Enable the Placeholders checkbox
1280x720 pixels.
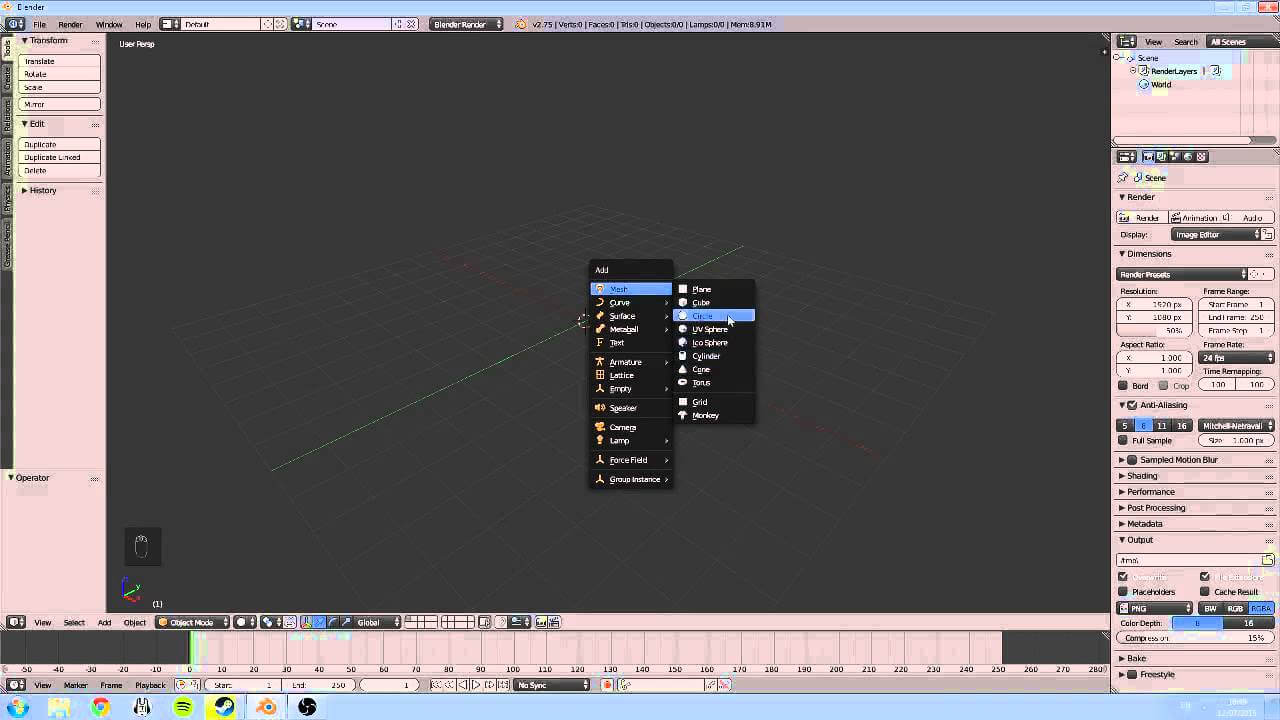tap(1123, 591)
